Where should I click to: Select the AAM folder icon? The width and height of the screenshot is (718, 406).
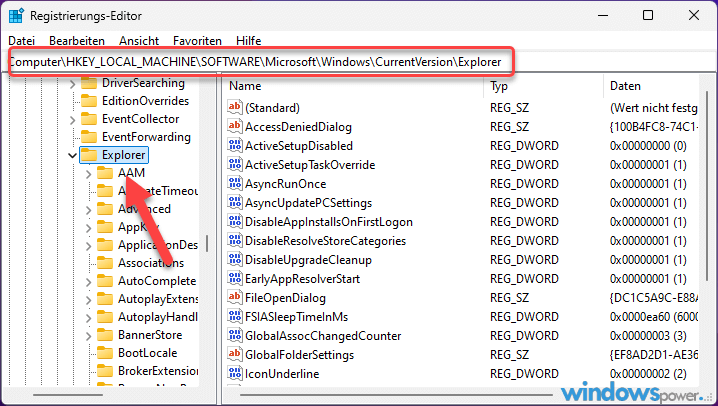pos(105,173)
